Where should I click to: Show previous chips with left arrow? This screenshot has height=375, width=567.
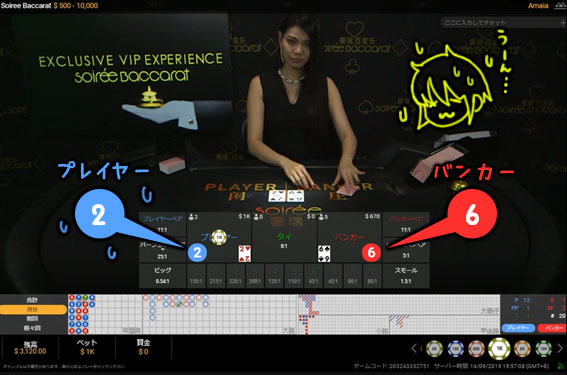tap(414, 349)
